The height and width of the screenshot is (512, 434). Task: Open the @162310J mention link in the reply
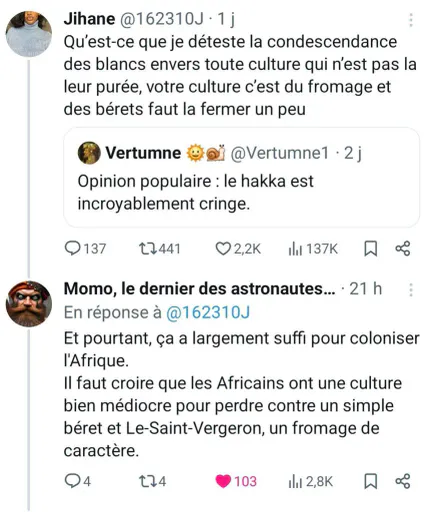tap(208, 313)
